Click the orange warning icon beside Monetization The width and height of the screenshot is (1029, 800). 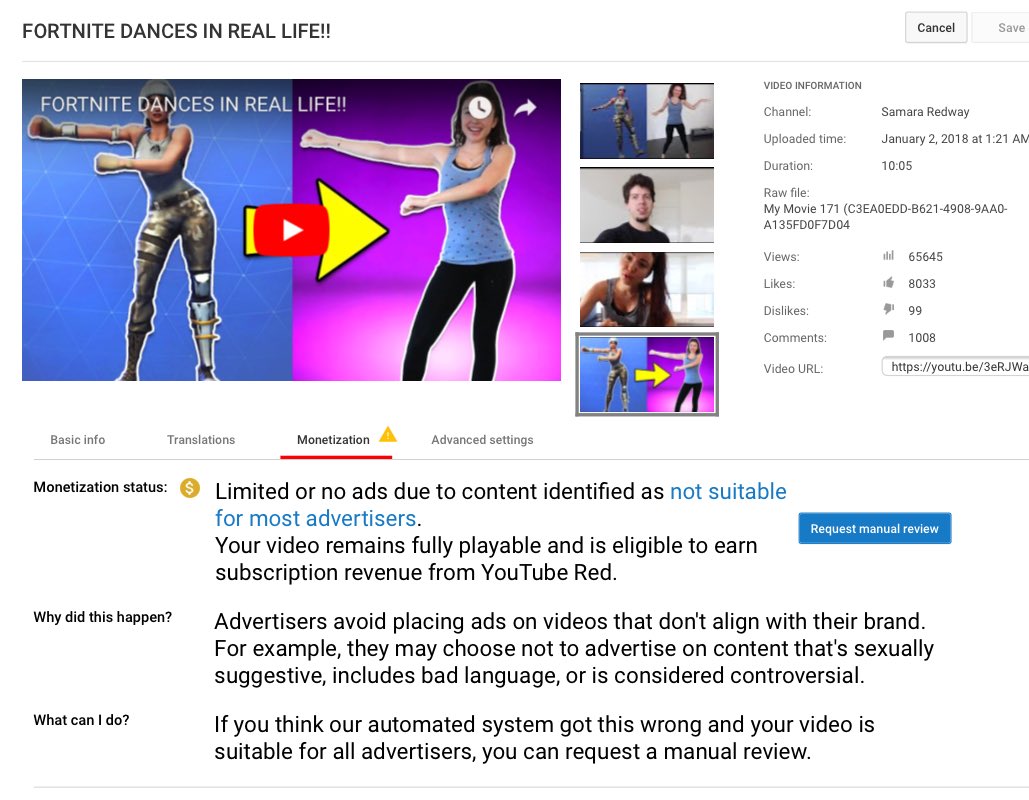388,434
